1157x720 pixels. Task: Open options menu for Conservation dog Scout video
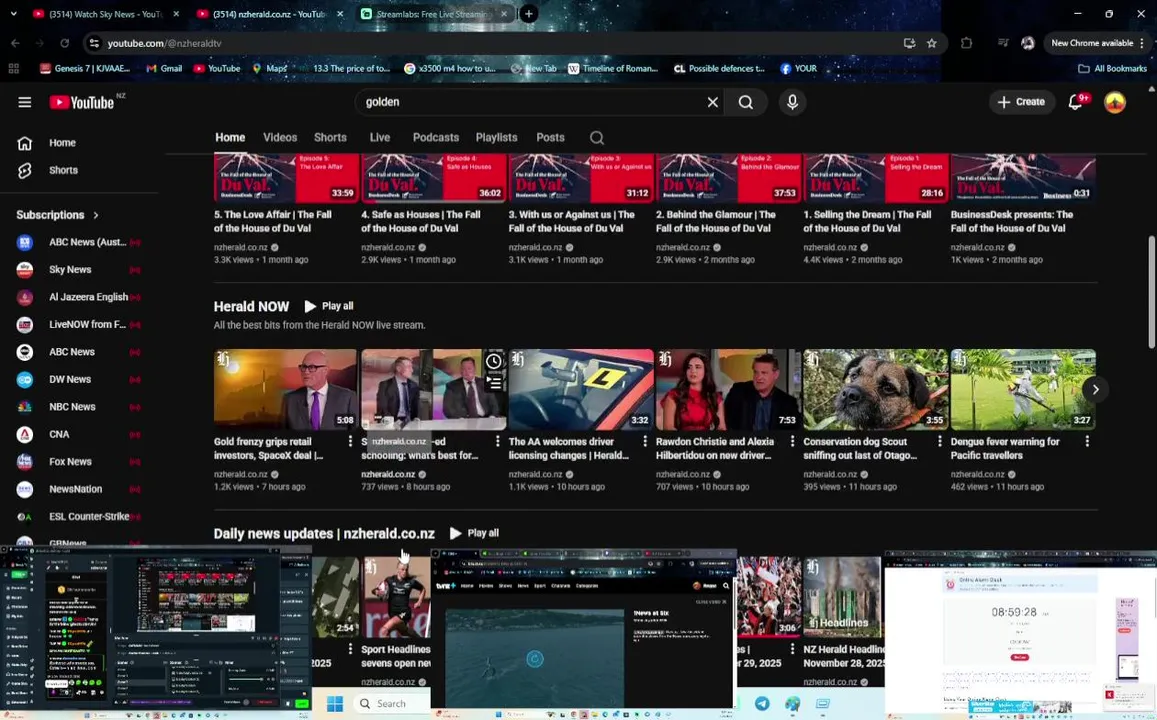coord(939,441)
